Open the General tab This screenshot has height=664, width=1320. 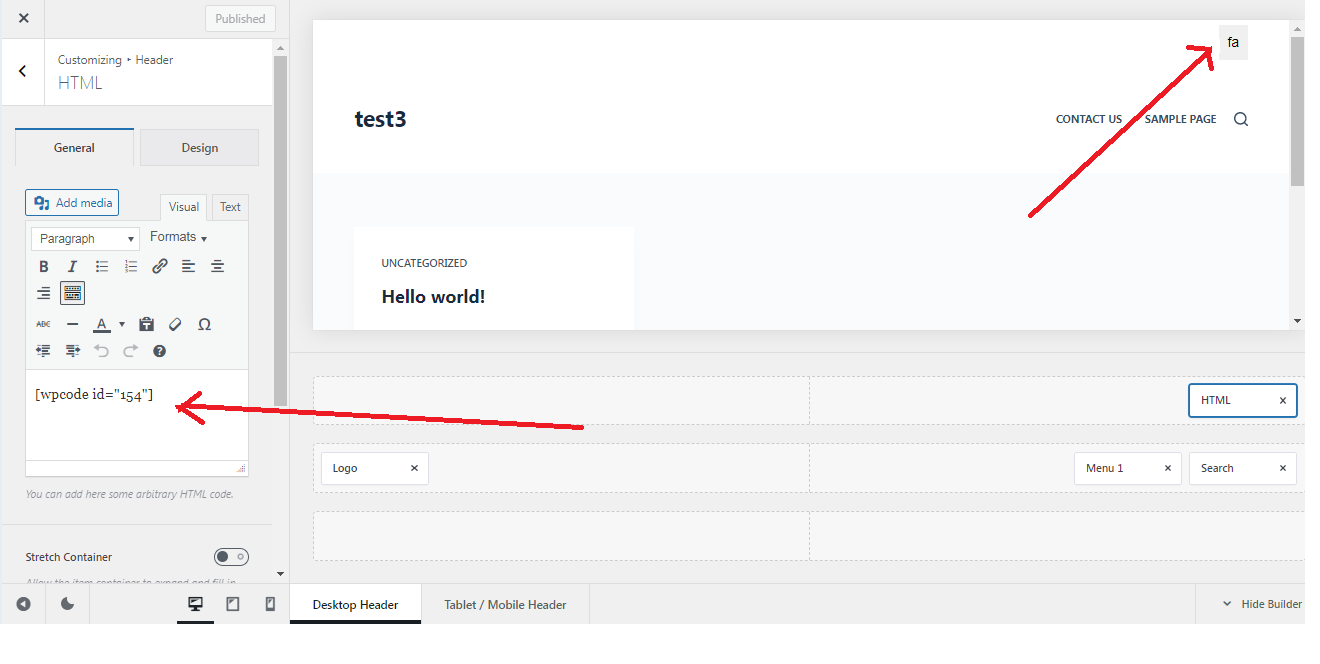click(x=74, y=147)
